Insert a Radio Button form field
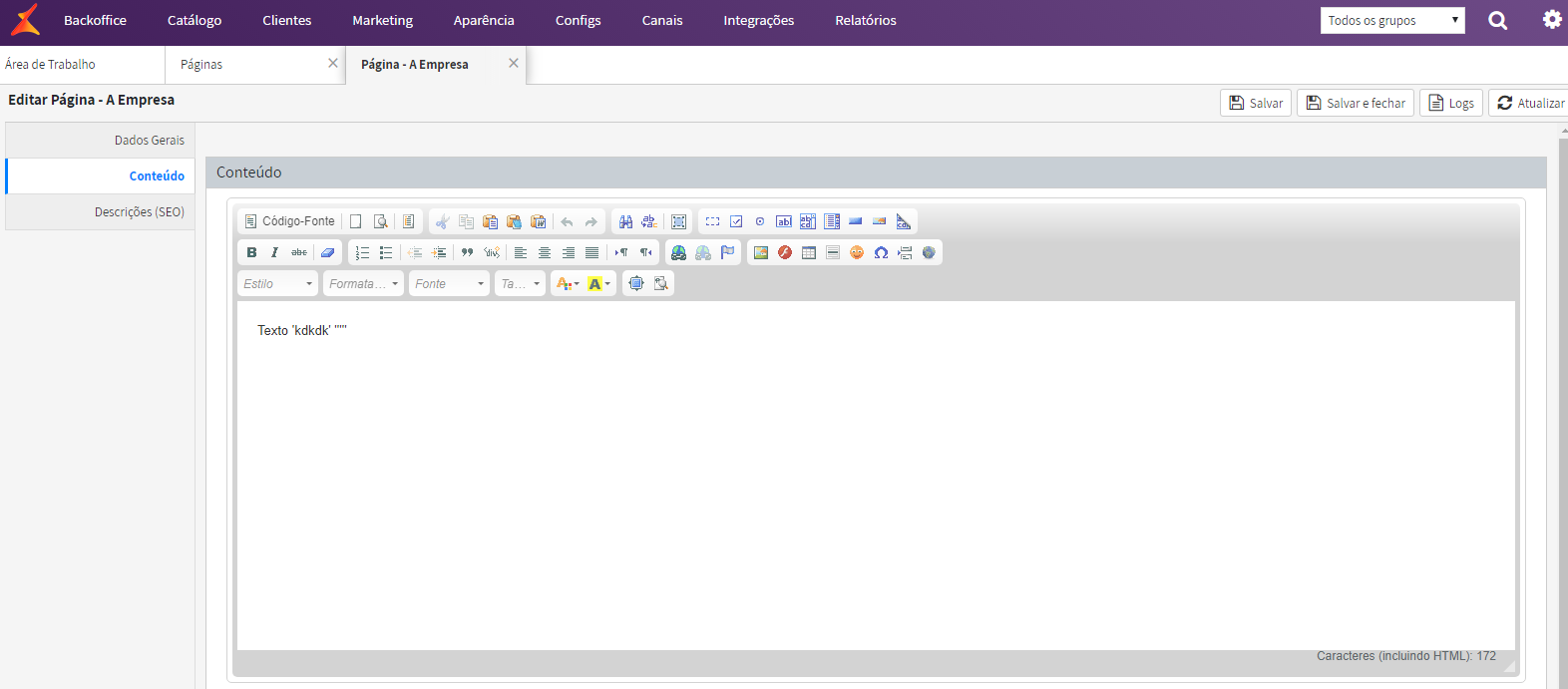1568x689 pixels. pyautogui.click(x=760, y=221)
